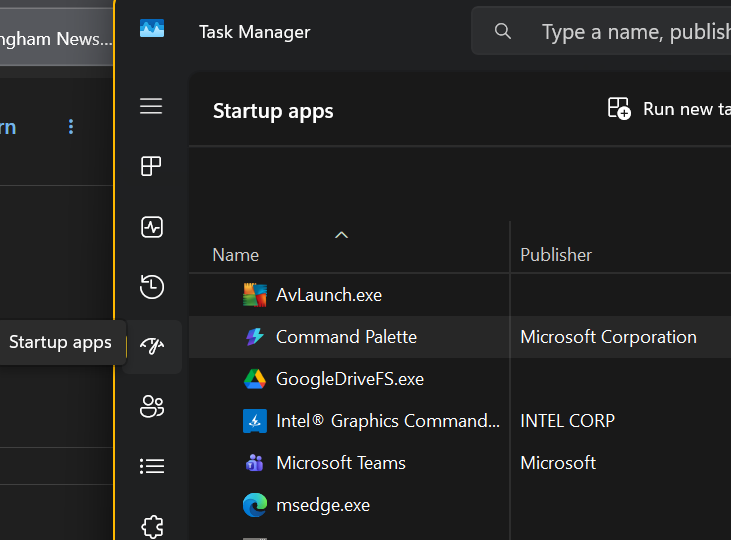Toggle sort order with the chevron arrow
The width and height of the screenshot is (731, 540).
pos(341,235)
